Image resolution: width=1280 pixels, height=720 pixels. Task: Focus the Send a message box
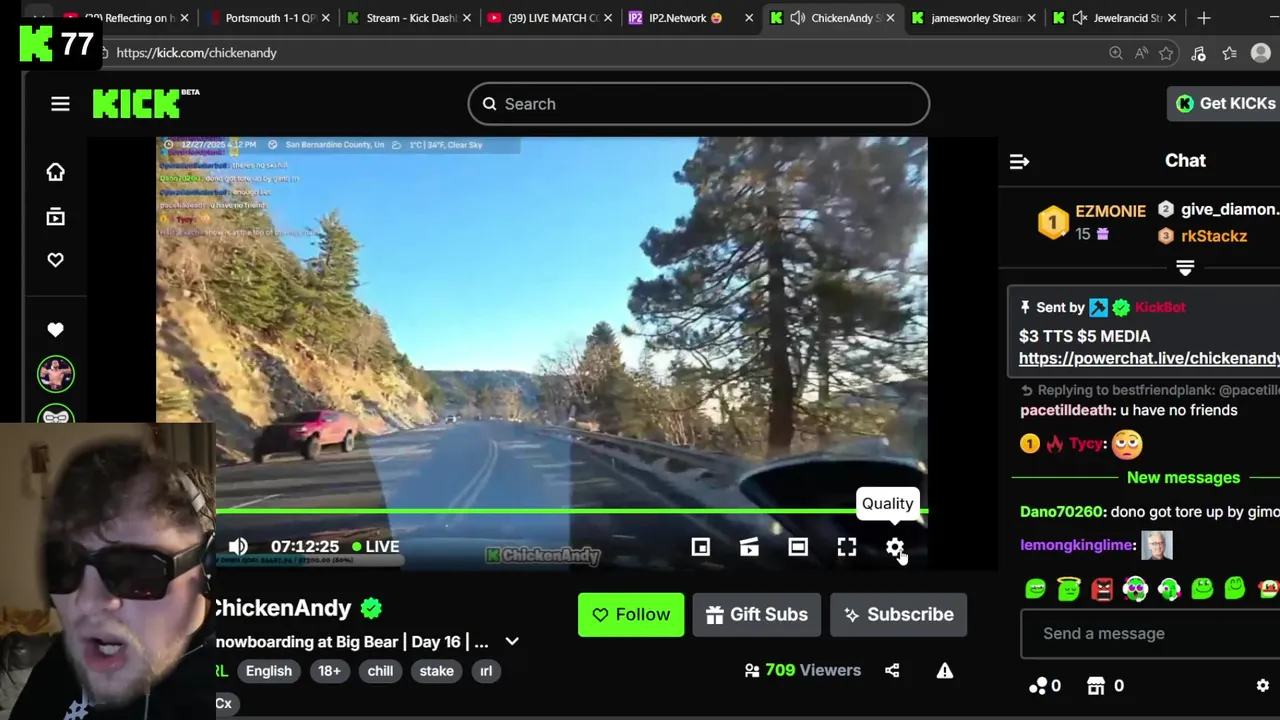1150,634
